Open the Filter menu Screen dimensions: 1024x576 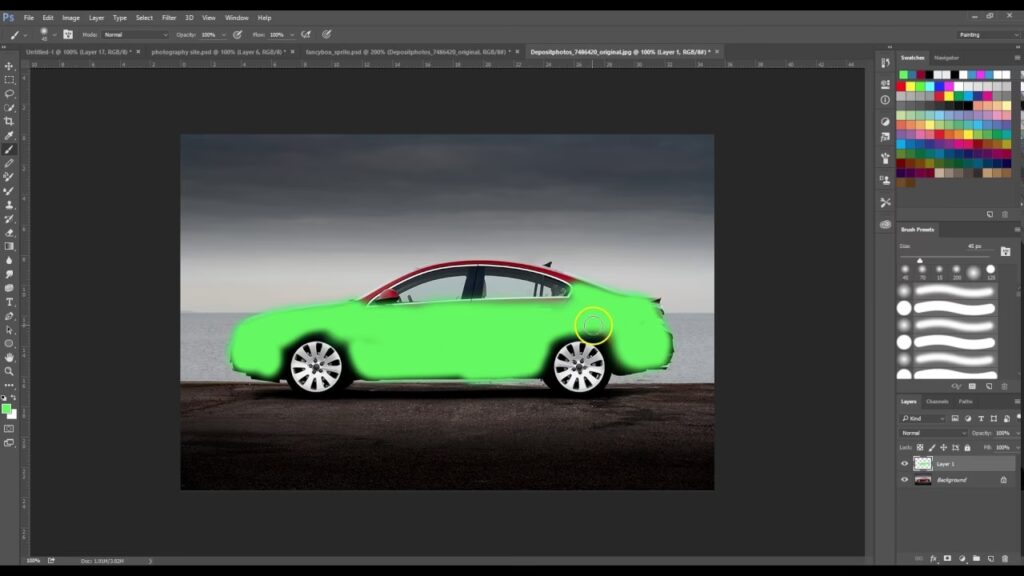click(x=169, y=17)
